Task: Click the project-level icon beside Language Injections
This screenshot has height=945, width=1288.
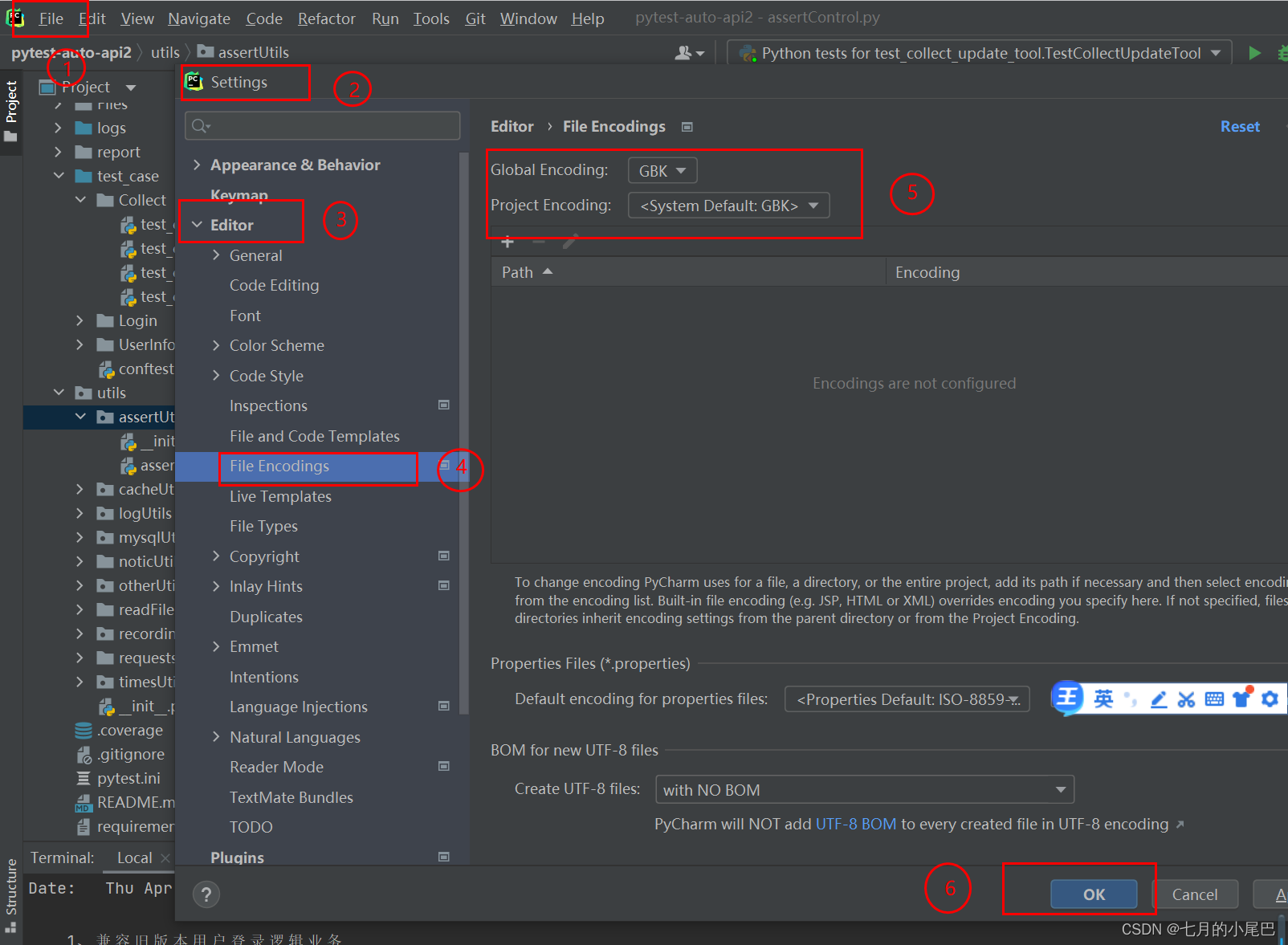Action: pyautogui.click(x=443, y=707)
